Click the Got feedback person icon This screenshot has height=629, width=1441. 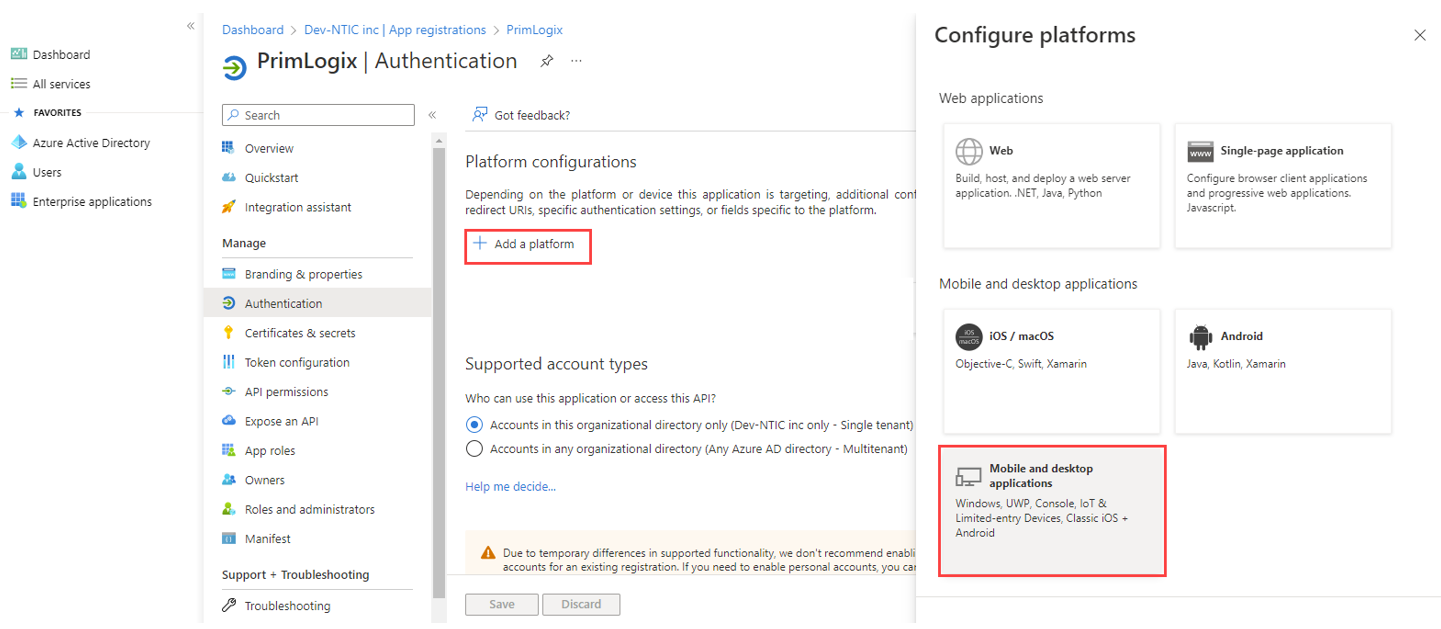(480, 115)
